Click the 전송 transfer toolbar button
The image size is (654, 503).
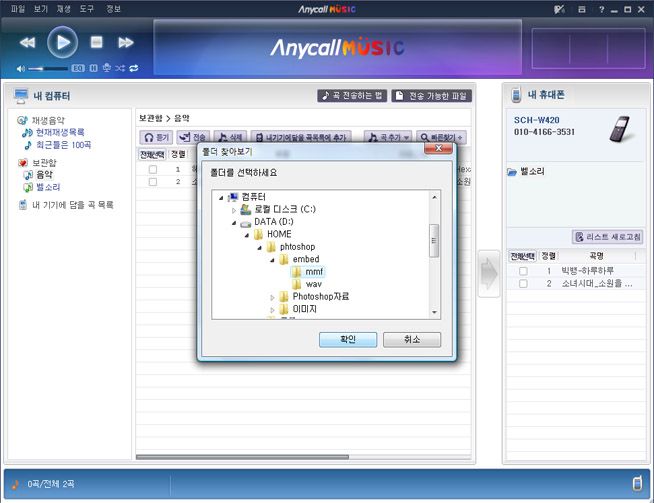193,137
